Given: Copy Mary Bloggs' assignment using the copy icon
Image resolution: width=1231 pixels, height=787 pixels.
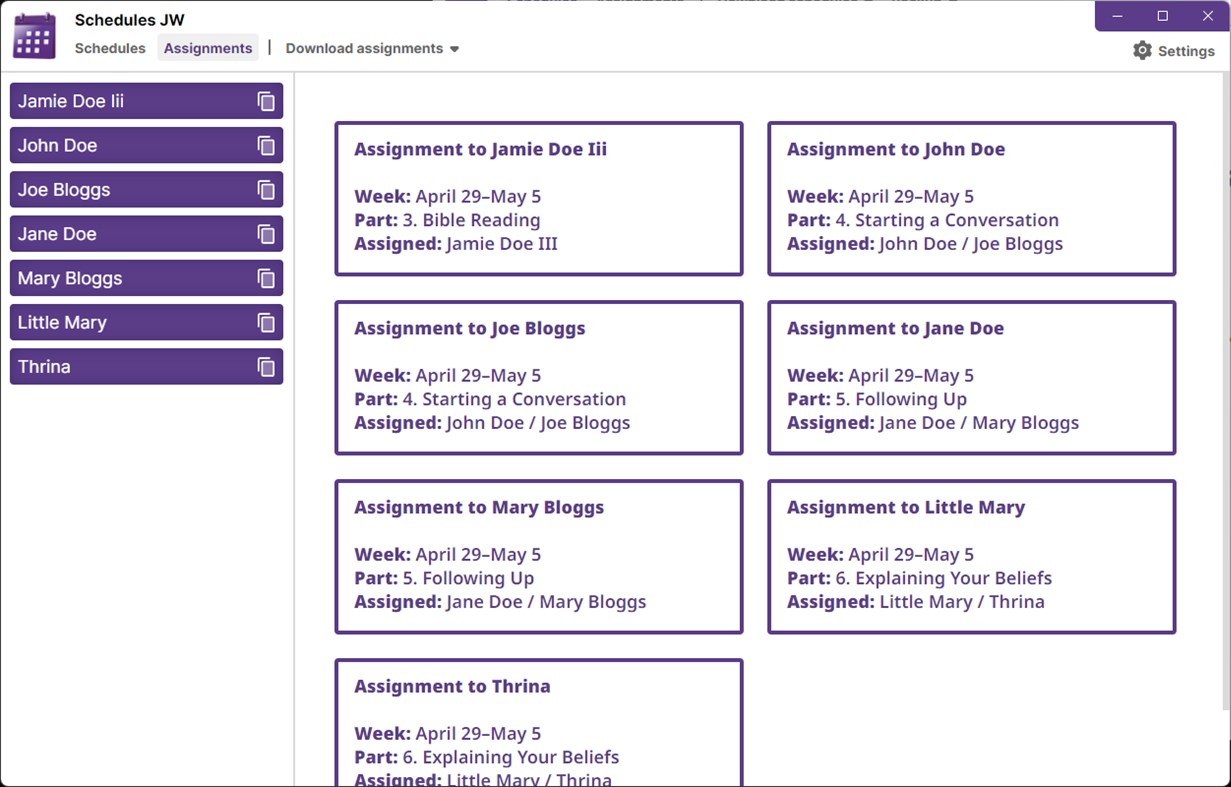Looking at the screenshot, I should tap(265, 277).
